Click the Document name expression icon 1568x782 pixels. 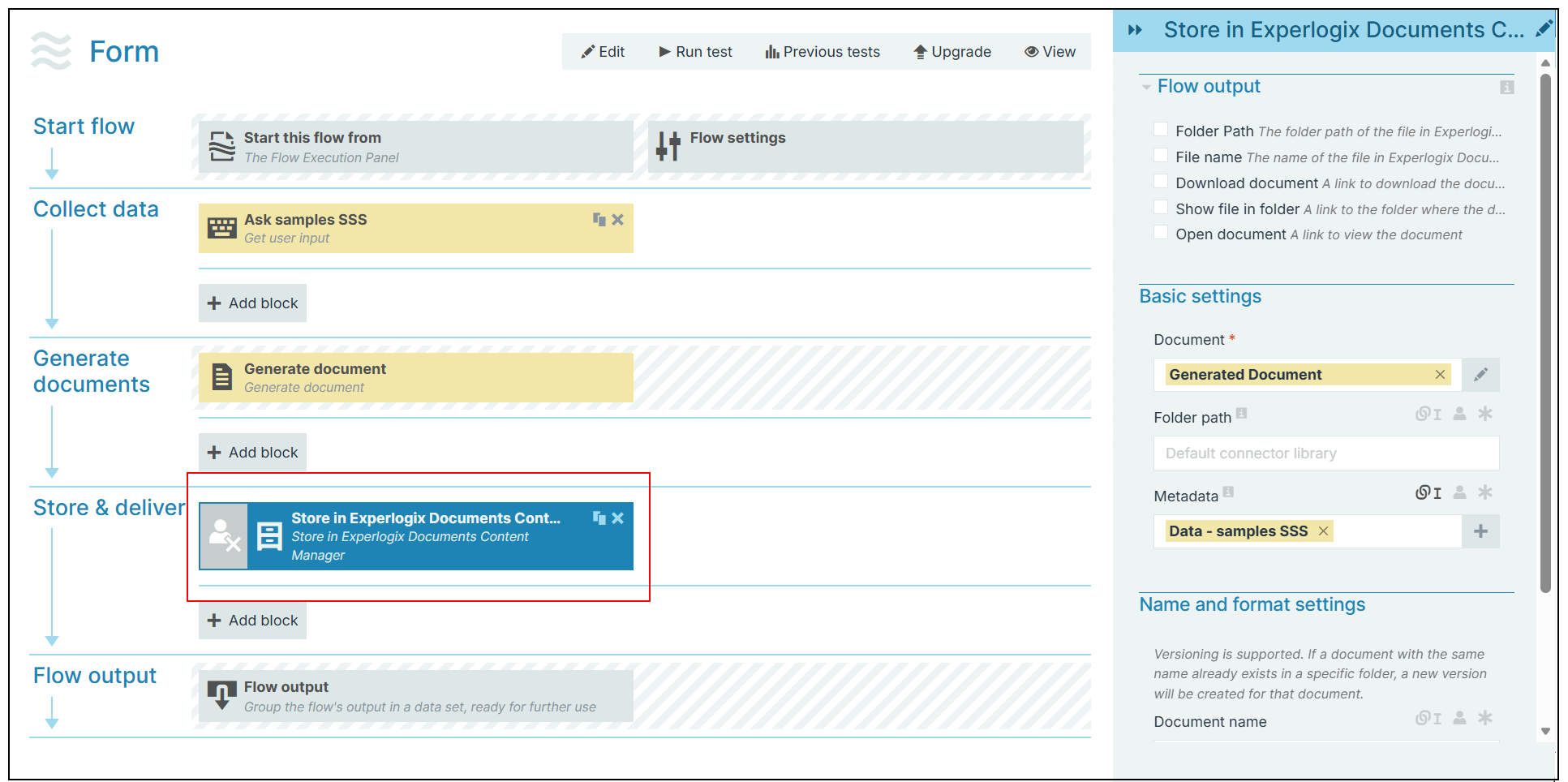[x=1428, y=718]
